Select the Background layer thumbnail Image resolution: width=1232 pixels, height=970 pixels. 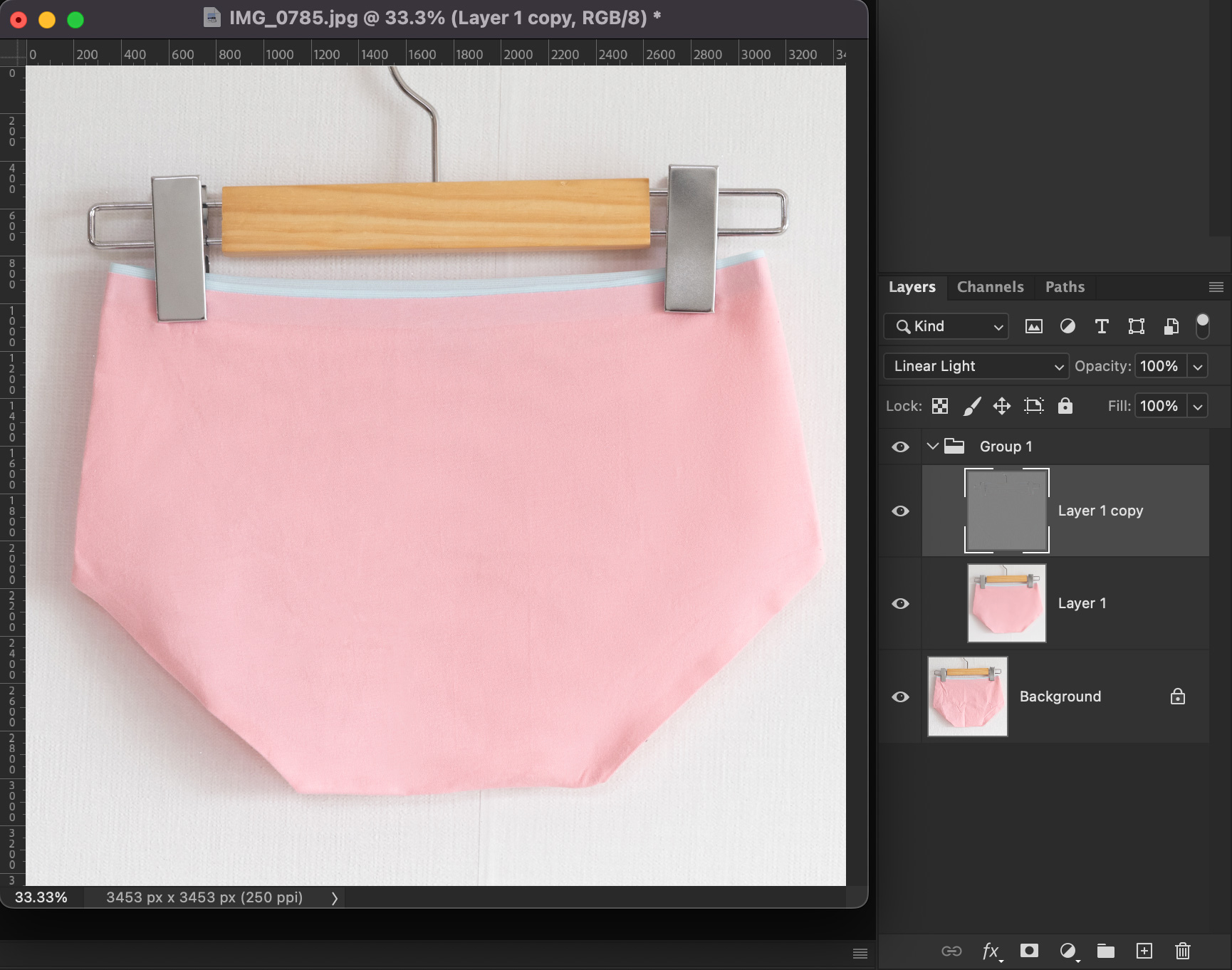(968, 697)
